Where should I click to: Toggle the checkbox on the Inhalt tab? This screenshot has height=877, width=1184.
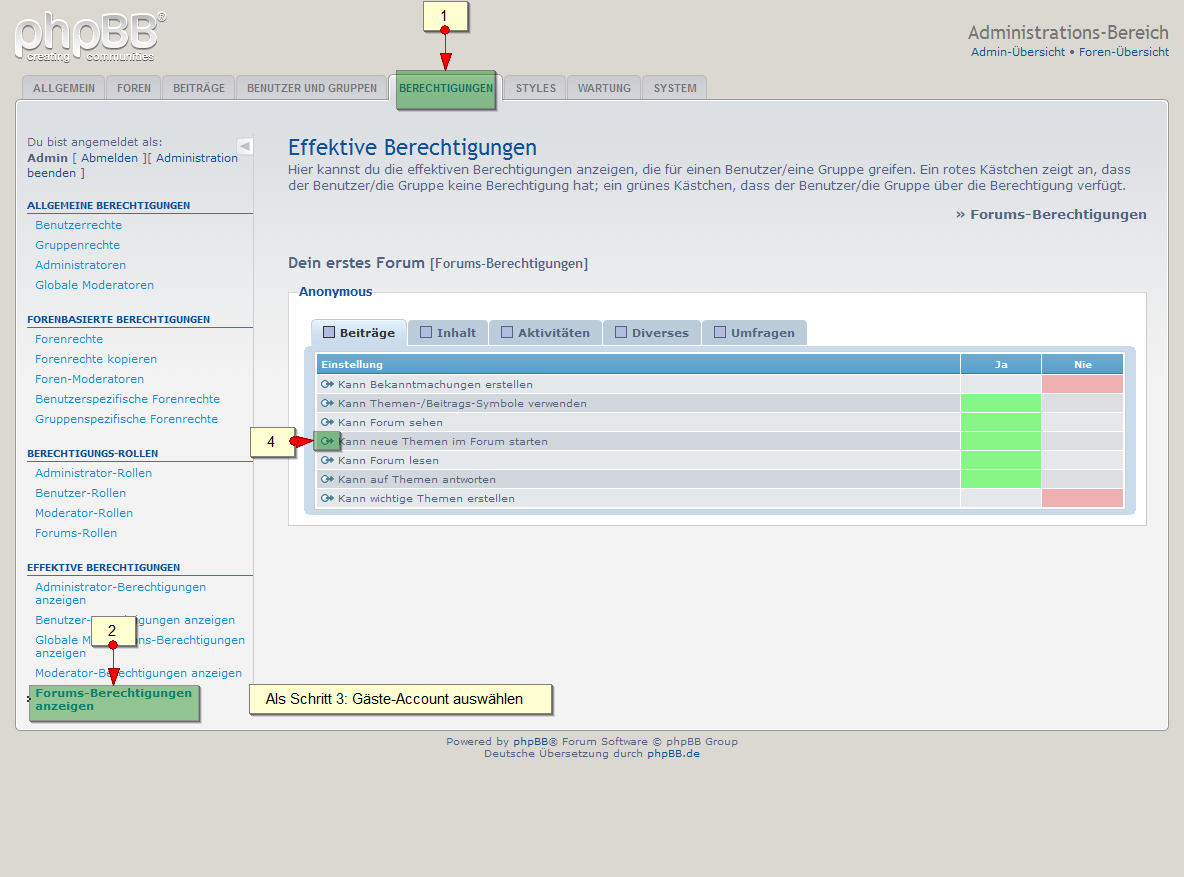coord(426,333)
